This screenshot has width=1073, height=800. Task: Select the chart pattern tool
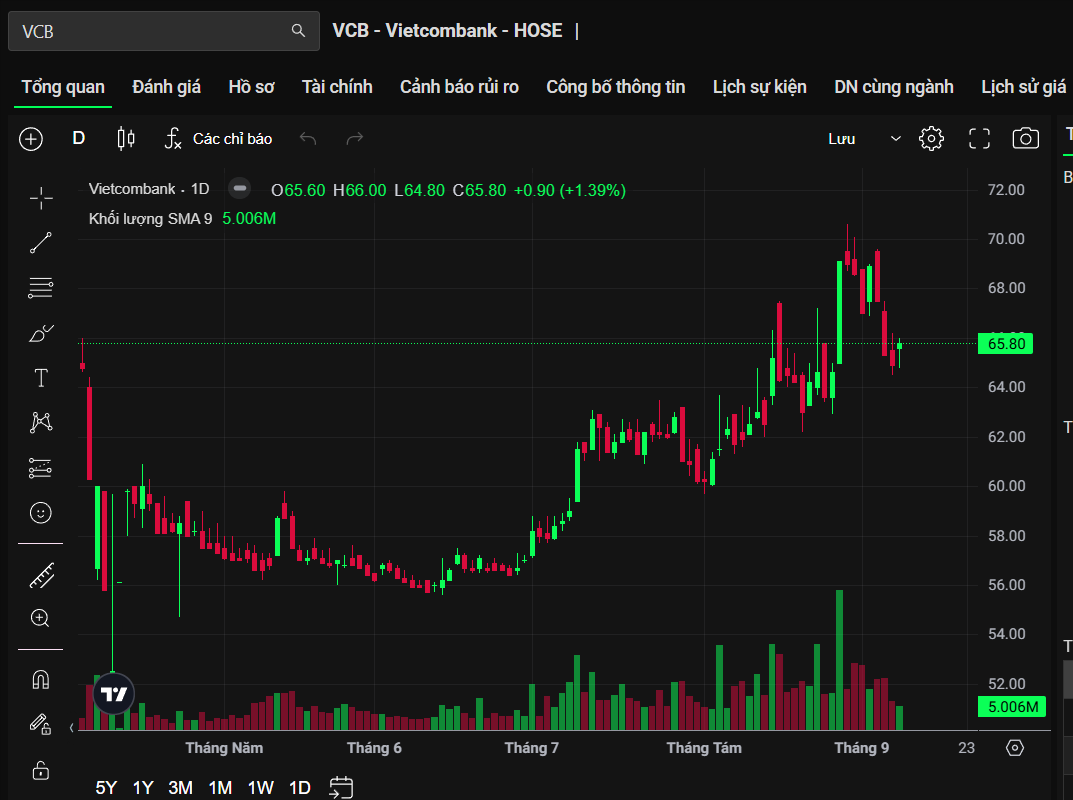coord(41,422)
